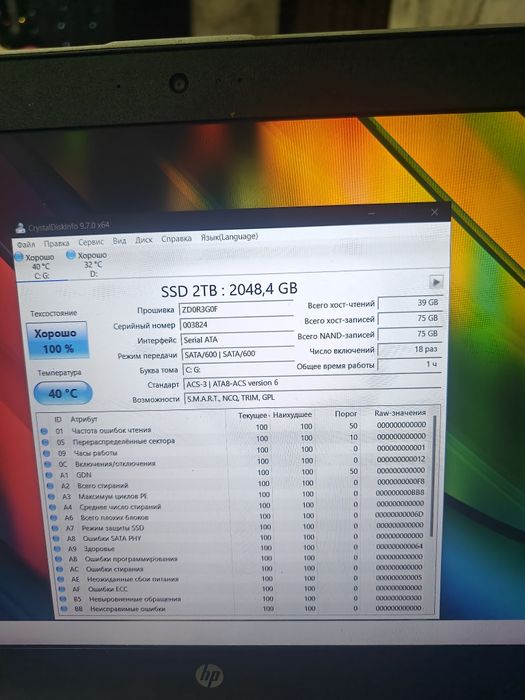
Task: Click the Текущее column header
Action: coord(253,415)
